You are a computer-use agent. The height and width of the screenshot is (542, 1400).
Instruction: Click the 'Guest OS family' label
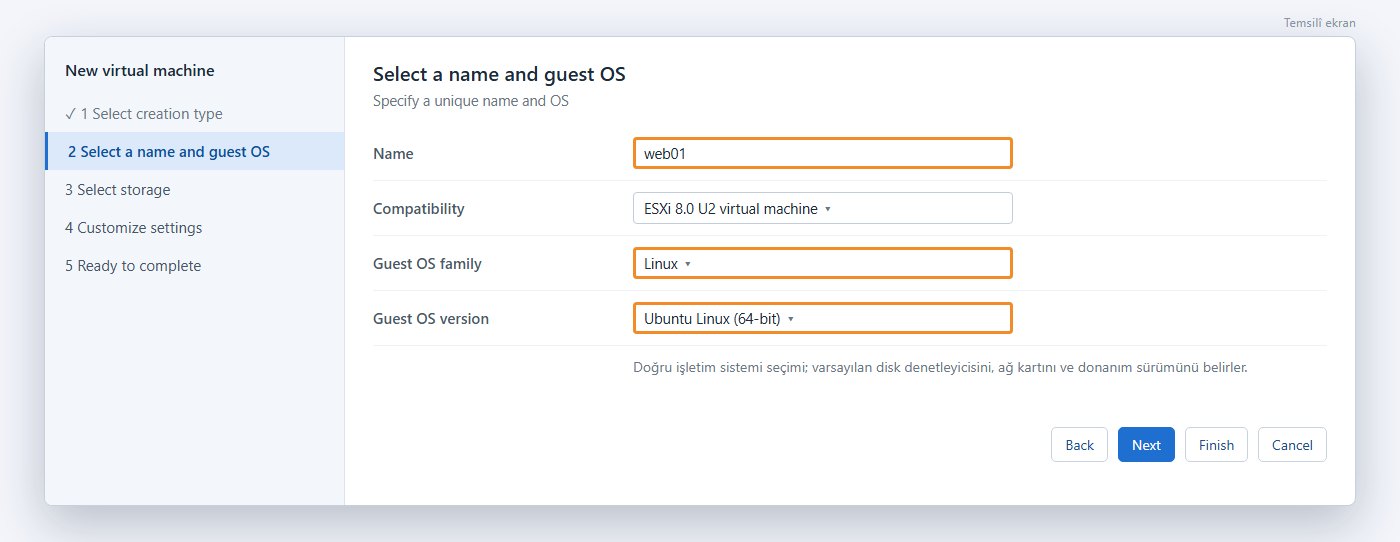(427, 264)
